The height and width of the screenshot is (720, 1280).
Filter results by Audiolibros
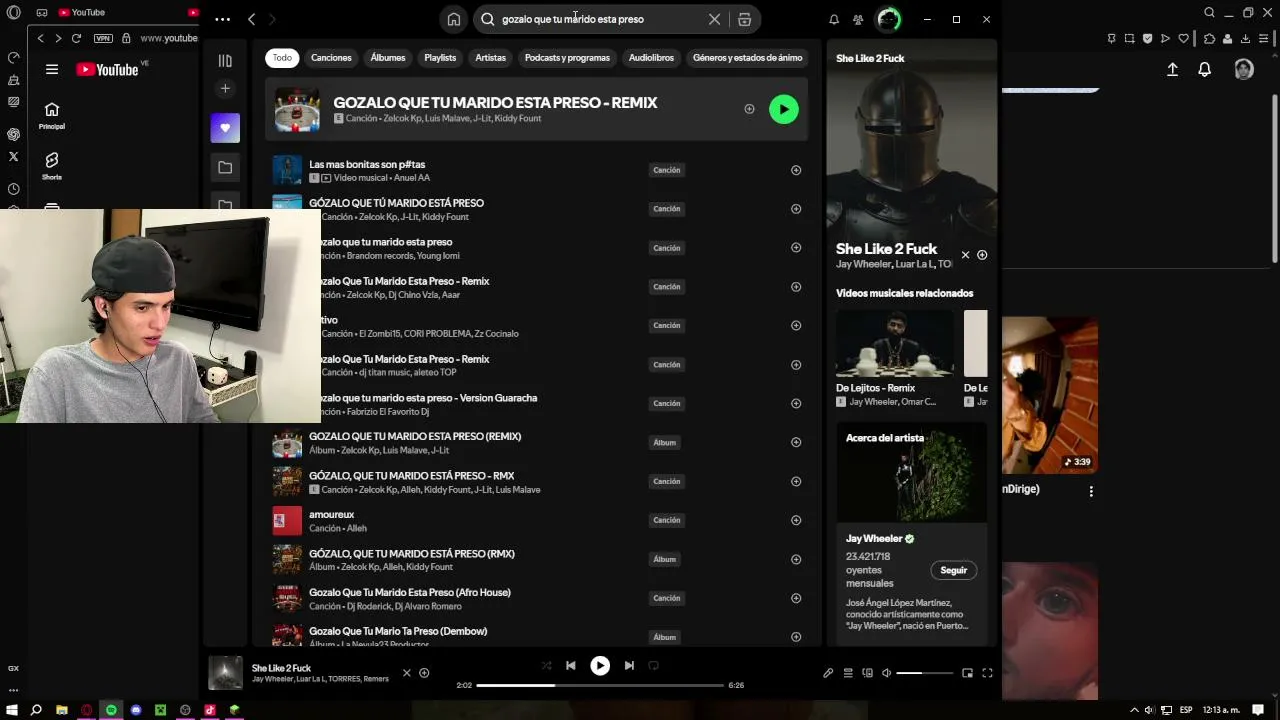(x=651, y=58)
